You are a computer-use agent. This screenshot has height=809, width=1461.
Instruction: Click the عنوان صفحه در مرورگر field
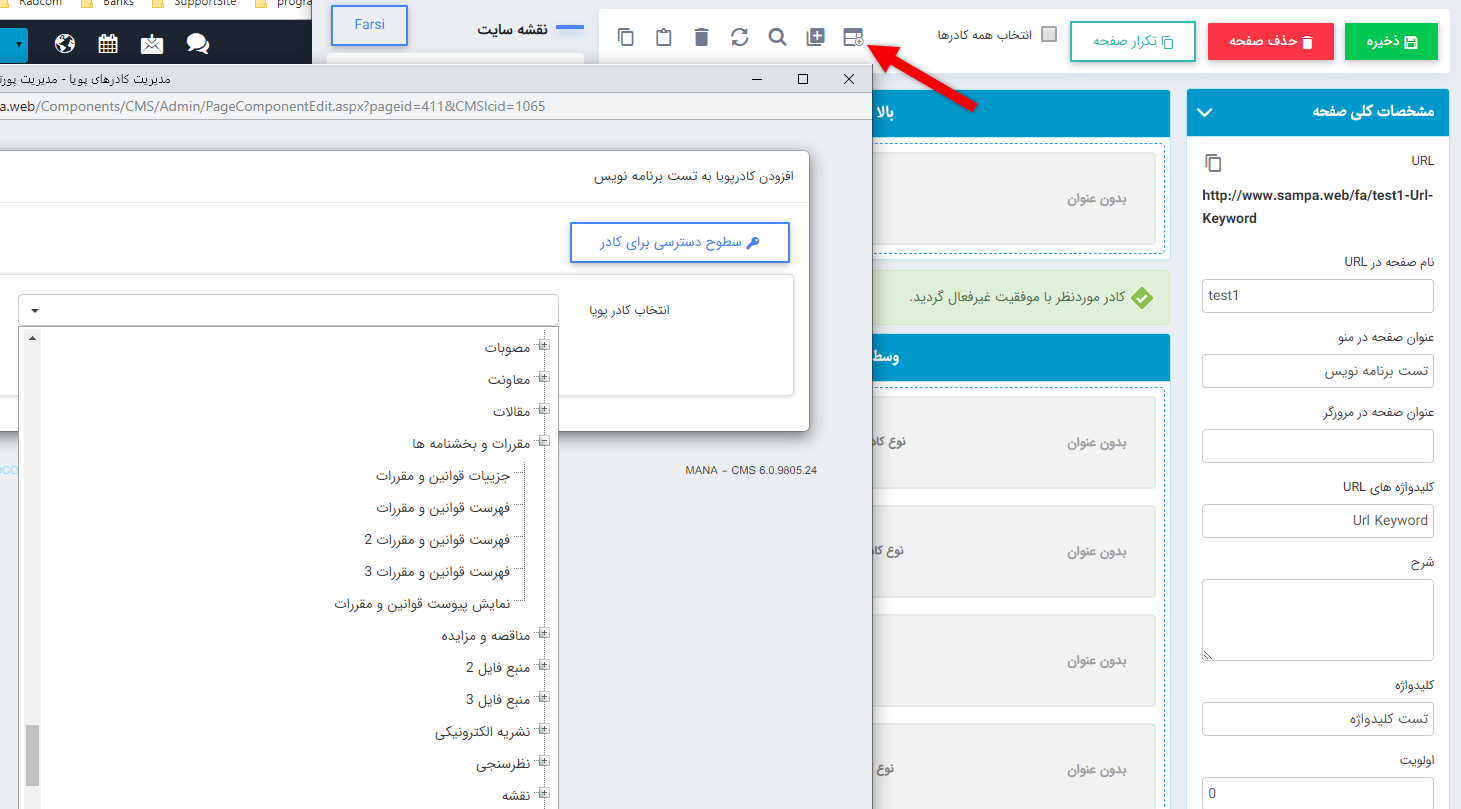pyautogui.click(x=1317, y=446)
